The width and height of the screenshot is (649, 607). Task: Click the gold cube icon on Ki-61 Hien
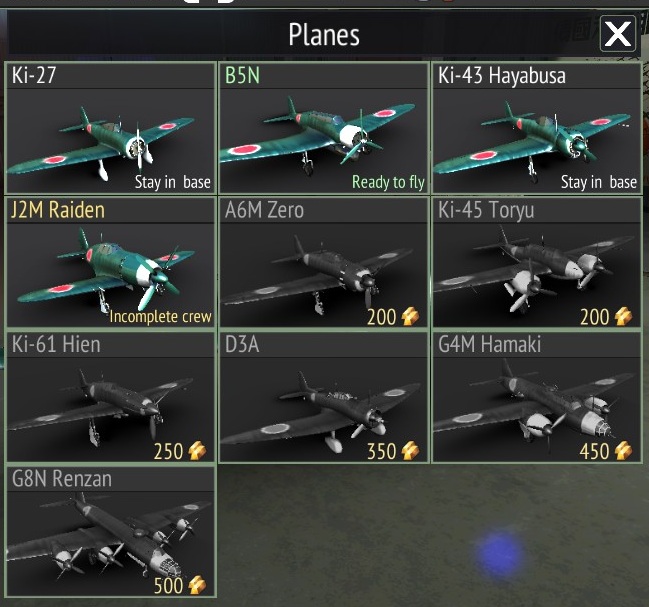pos(197,451)
